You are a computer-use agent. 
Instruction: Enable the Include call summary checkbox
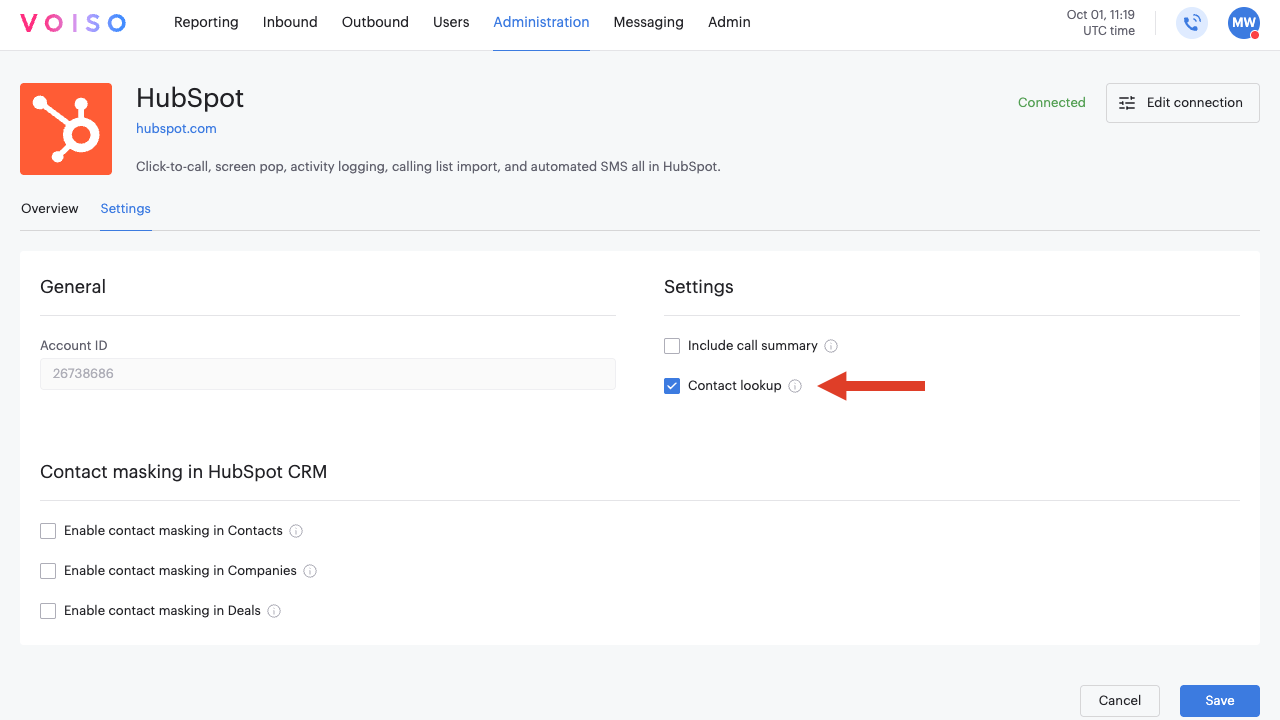point(672,346)
